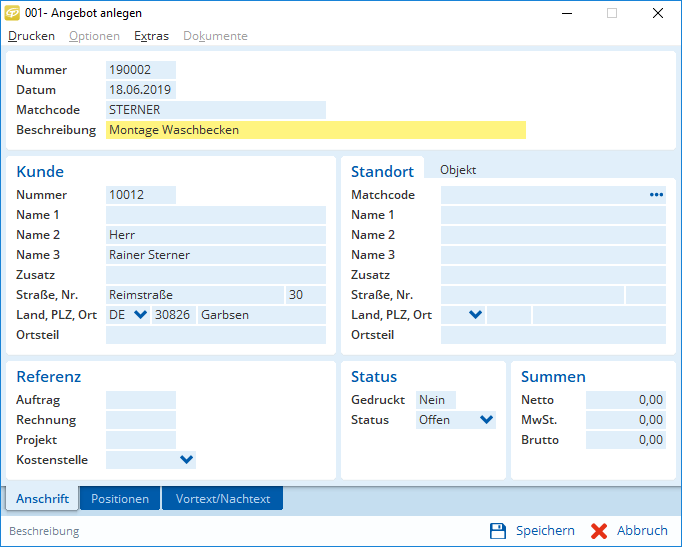
Task: Expand the Kunde country DE dropdown
Action: (x=140, y=315)
